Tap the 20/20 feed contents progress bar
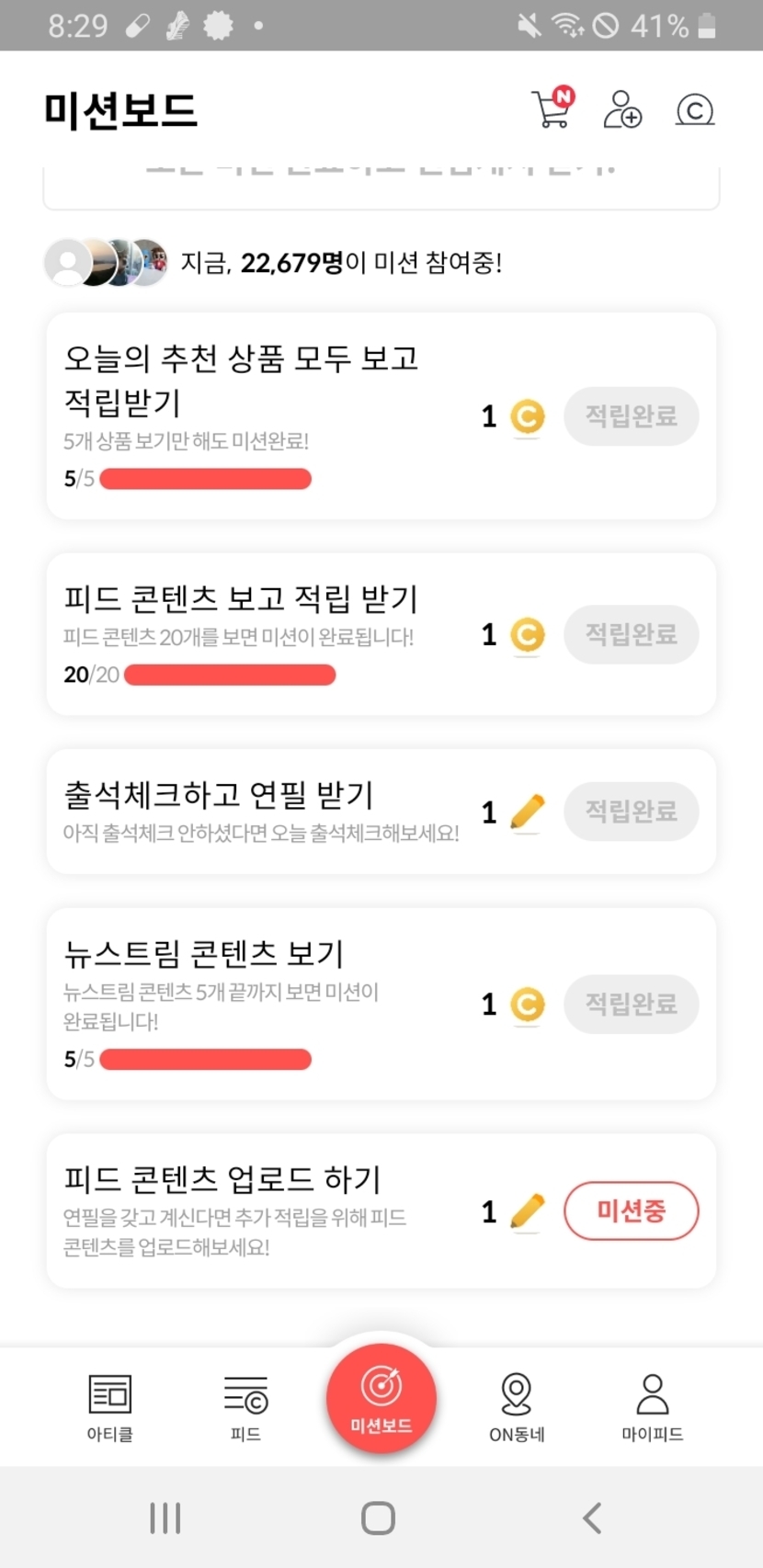 (x=230, y=676)
